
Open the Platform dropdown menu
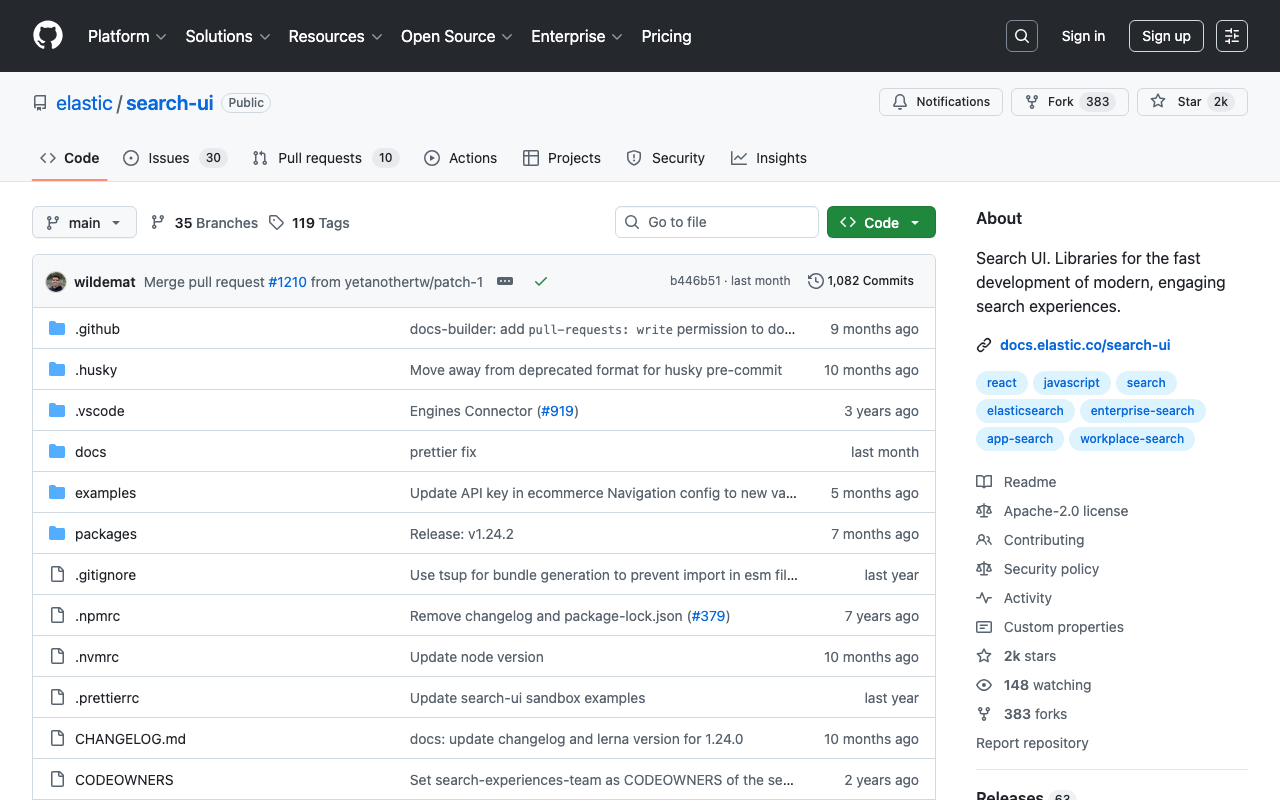pos(127,36)
